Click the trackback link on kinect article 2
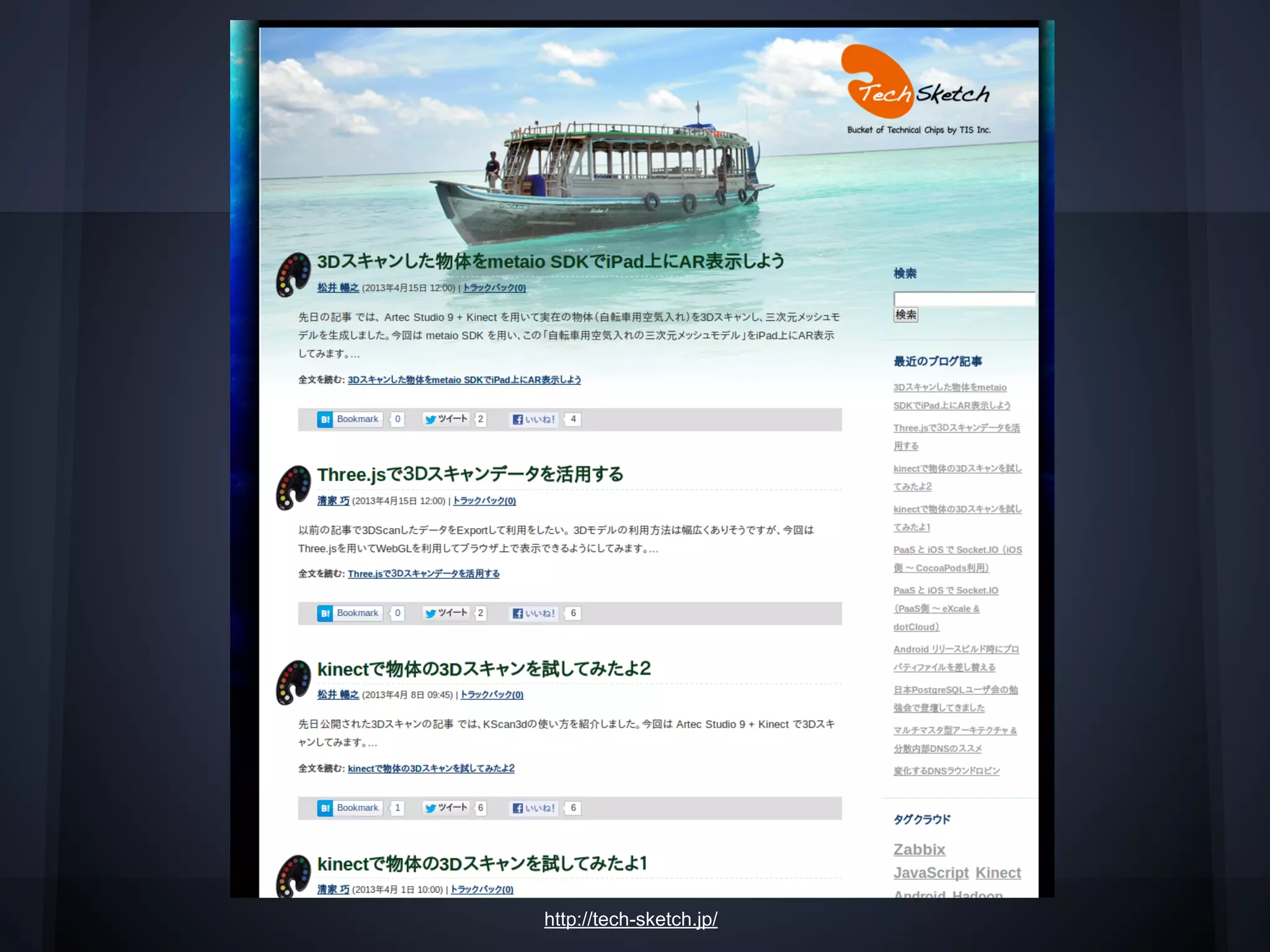The width and height of the screenshot is (1270, 952). 492,695
